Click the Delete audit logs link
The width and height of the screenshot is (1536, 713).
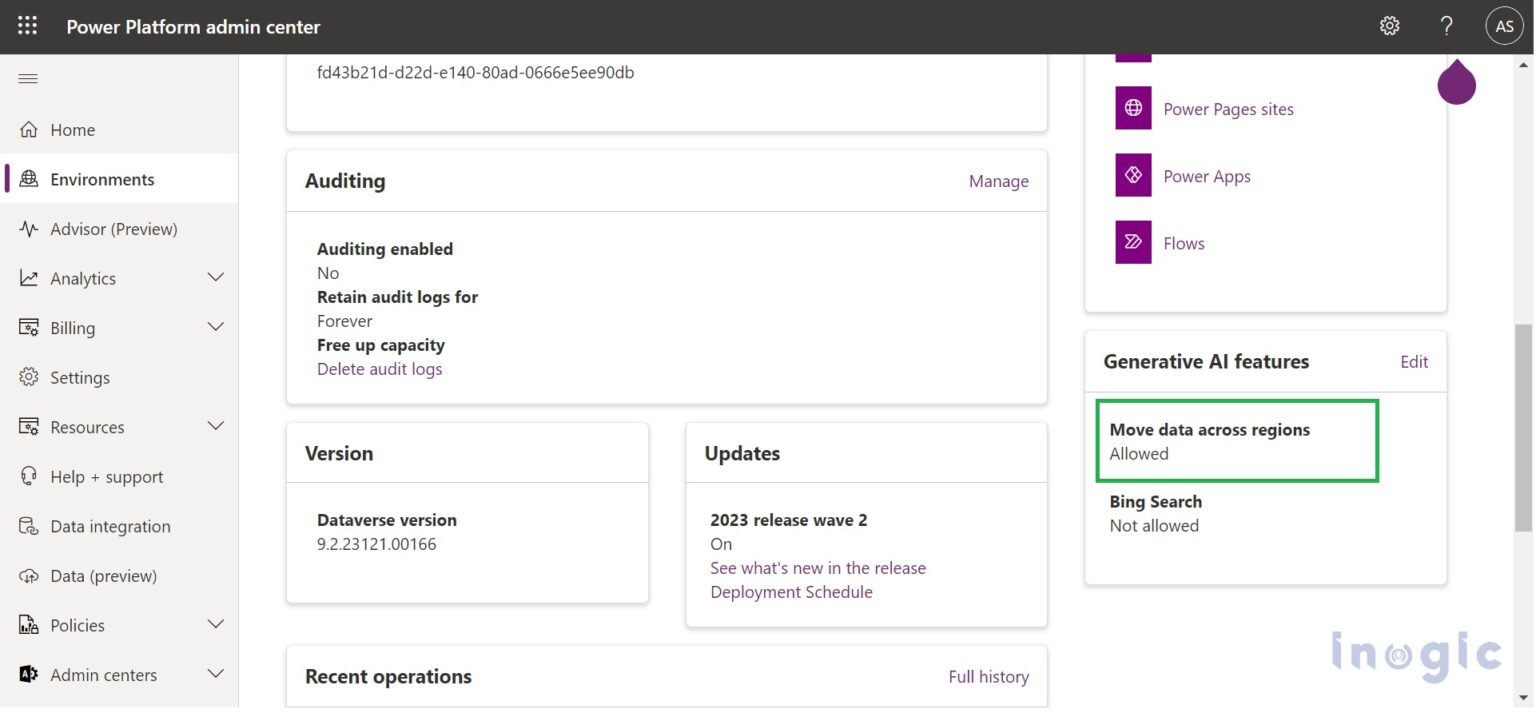pyautogui.click(x=379, y=368)
